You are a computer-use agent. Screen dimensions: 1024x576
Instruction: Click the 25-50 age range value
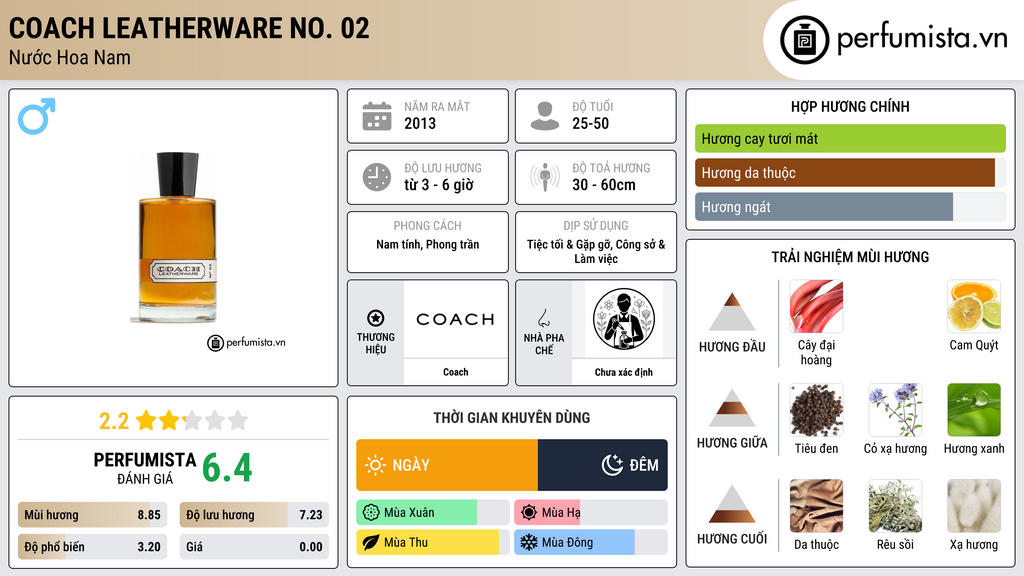pos(590,123)
